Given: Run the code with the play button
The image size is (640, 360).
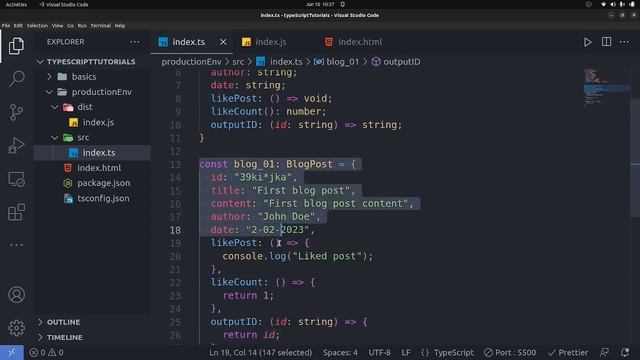Looking at the screenshot, I should [x=587, y=42].
